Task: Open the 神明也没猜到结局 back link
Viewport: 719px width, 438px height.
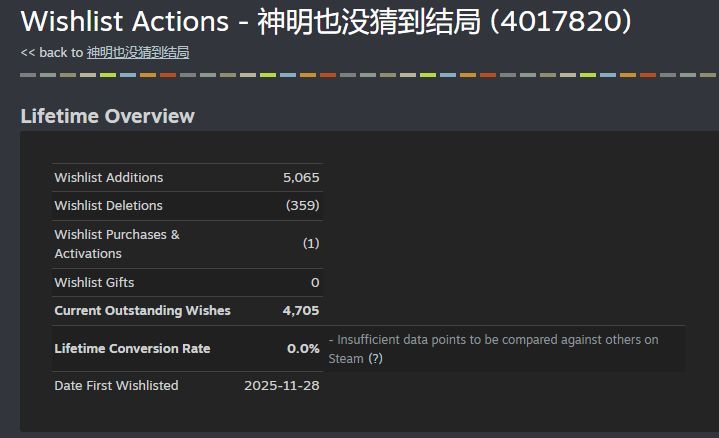Action: (x=138, y=52)
